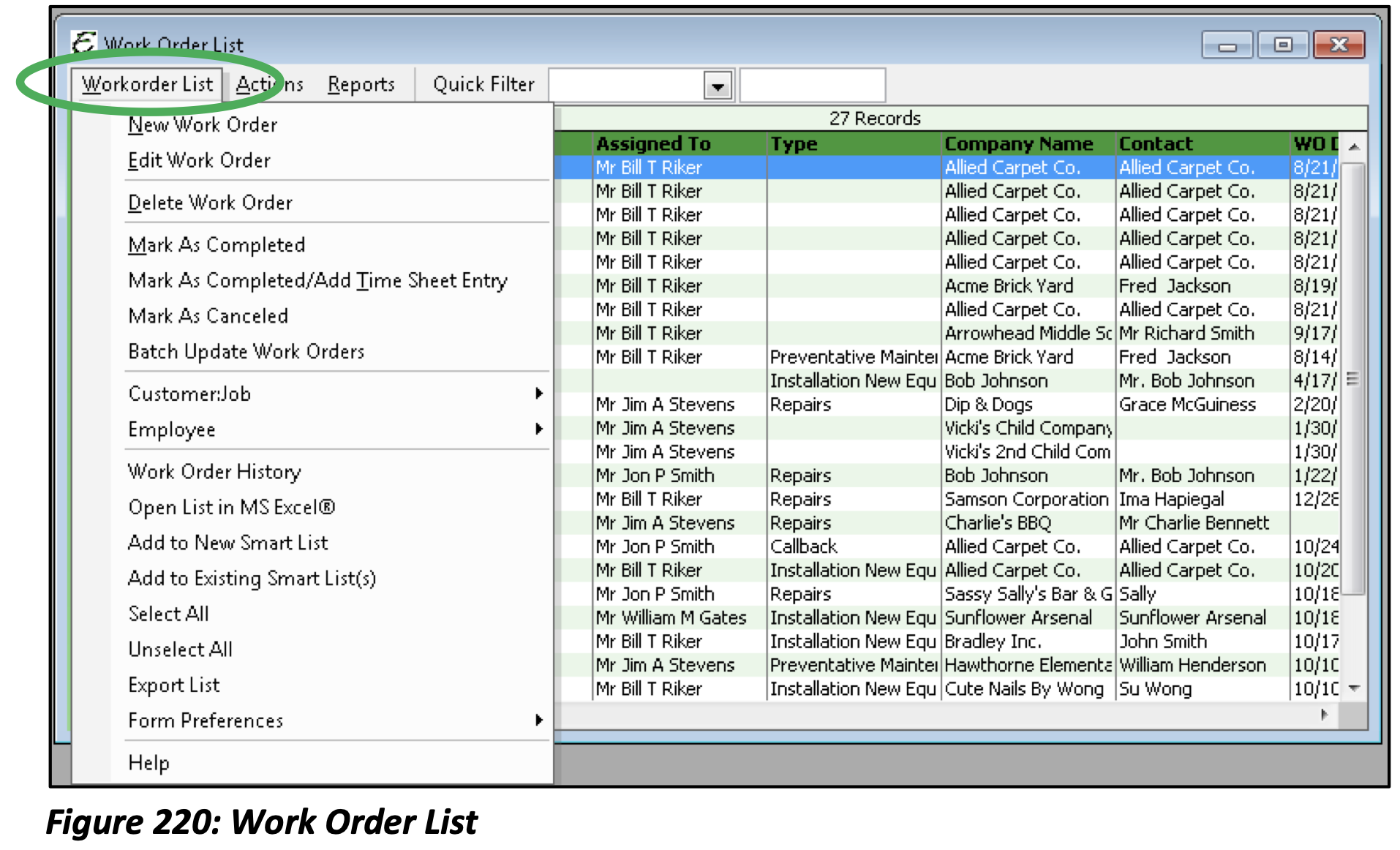1400x850 pixels.
Task: Choose Edit Work Order
Action: point(199,160)
